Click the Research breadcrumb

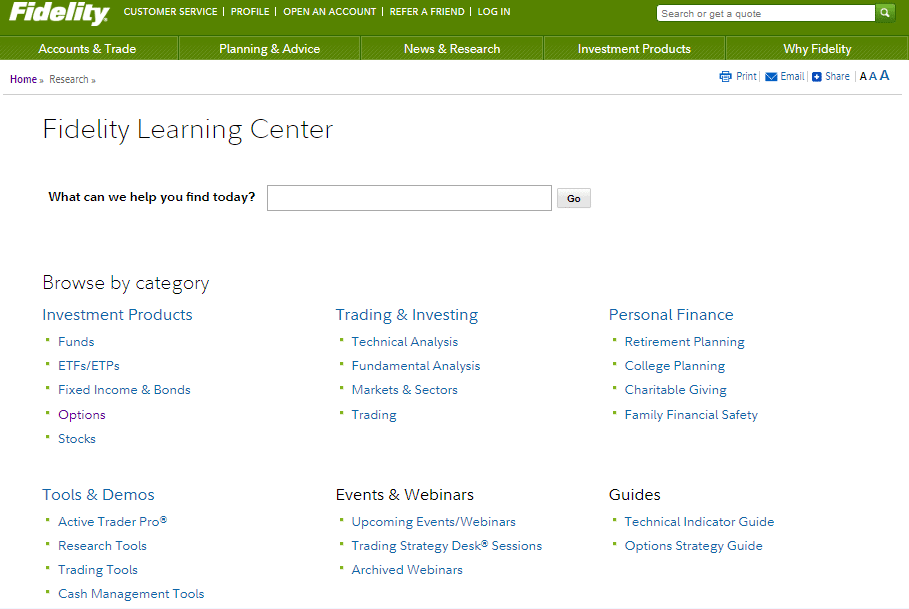click(69, 79)
